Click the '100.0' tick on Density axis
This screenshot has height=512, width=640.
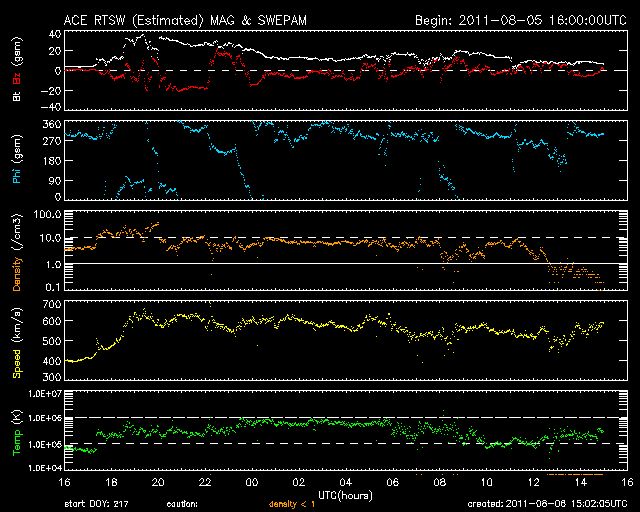tap(48, 214)
